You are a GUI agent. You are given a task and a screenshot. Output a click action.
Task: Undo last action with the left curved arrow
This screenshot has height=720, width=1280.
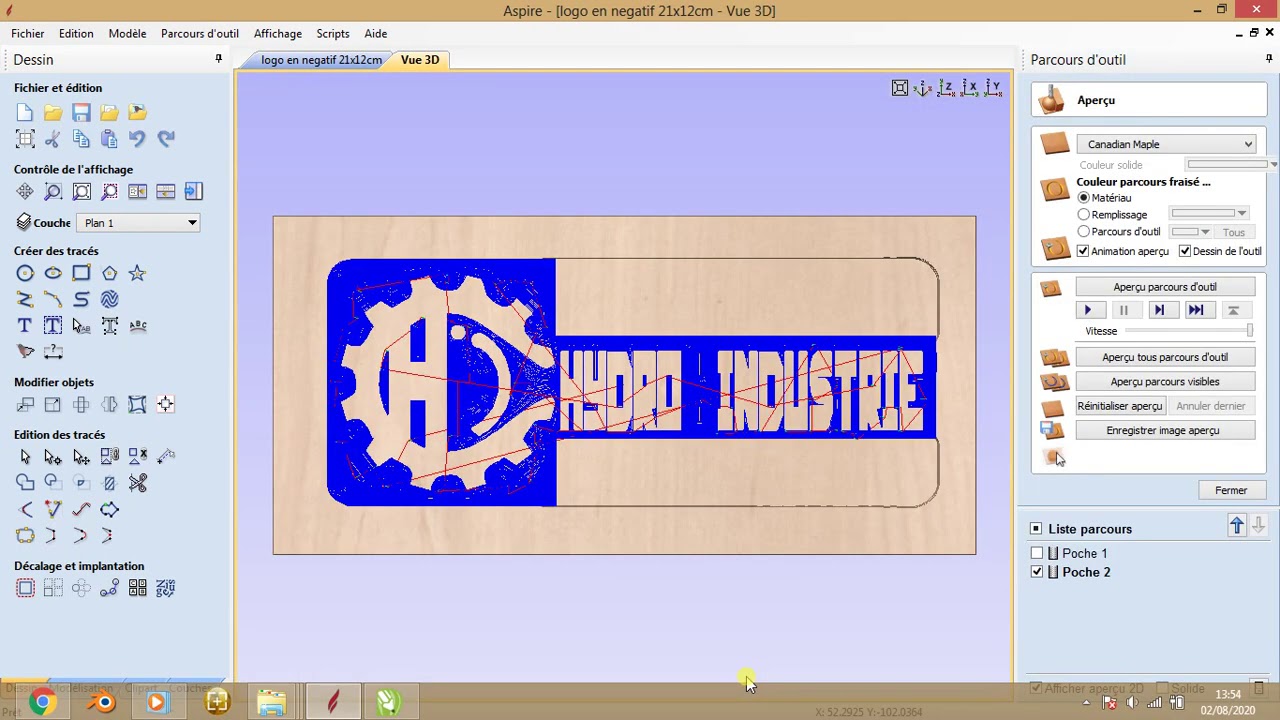click(137, 139)
